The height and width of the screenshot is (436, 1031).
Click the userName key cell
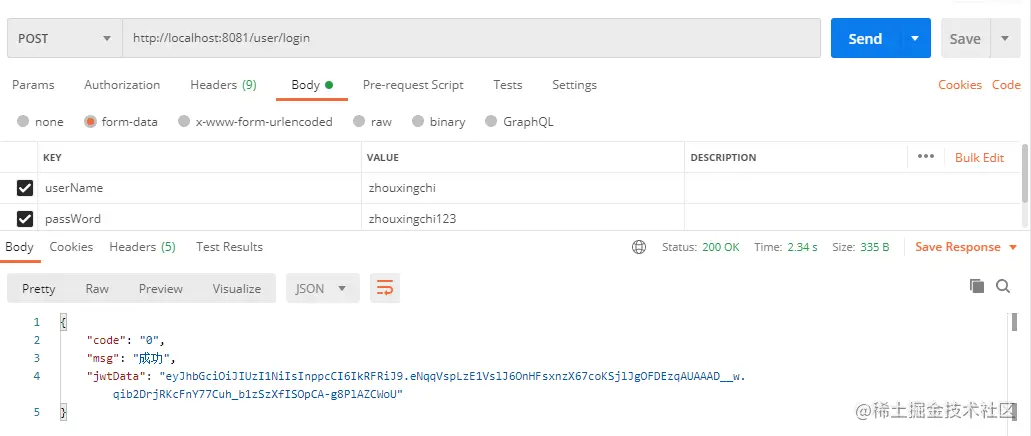click(x=199, y=188)
